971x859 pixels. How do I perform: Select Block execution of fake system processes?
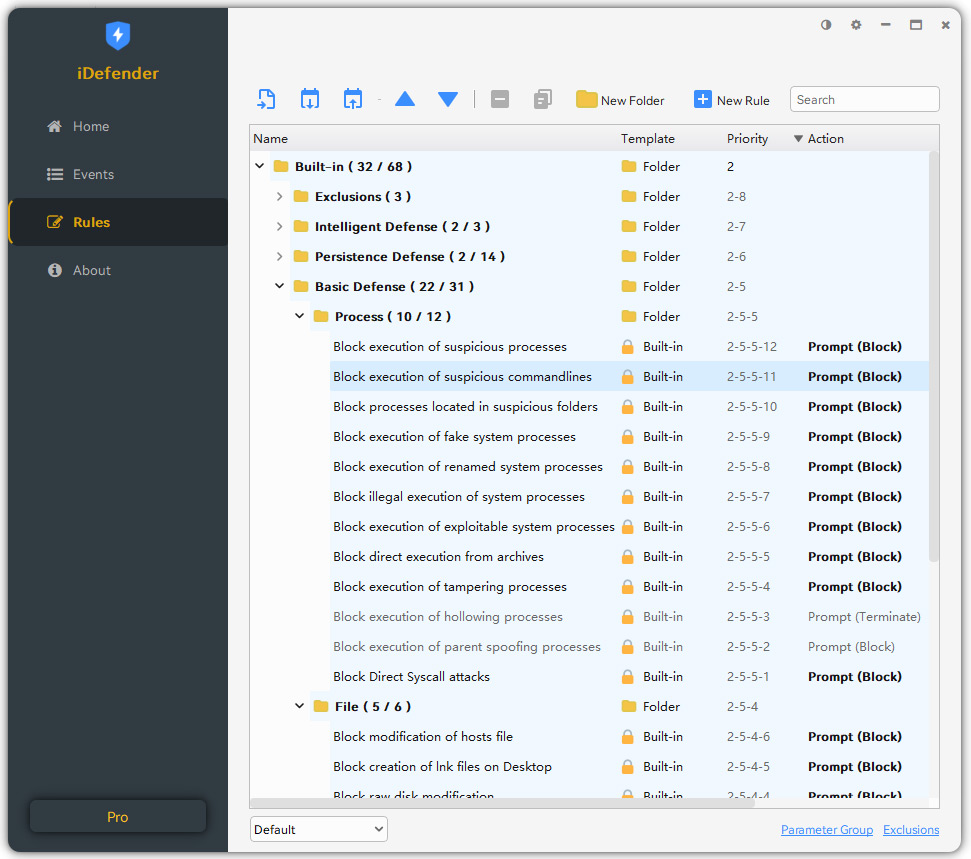click(x=454, y=437)
